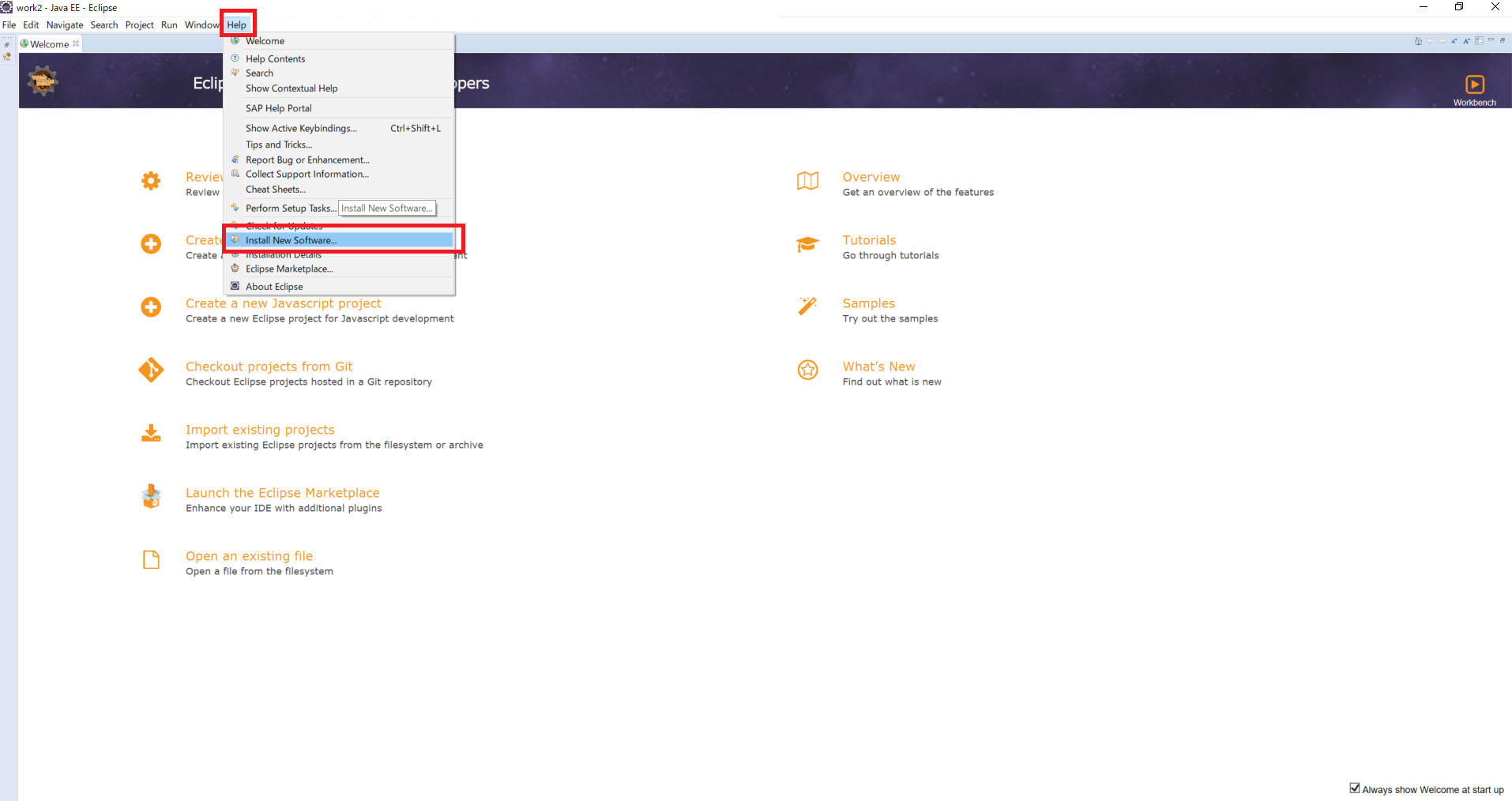Choose Search entry in the Help dropdown
Viewport: 1512px width, 801px height.
(x=339, y=73)
